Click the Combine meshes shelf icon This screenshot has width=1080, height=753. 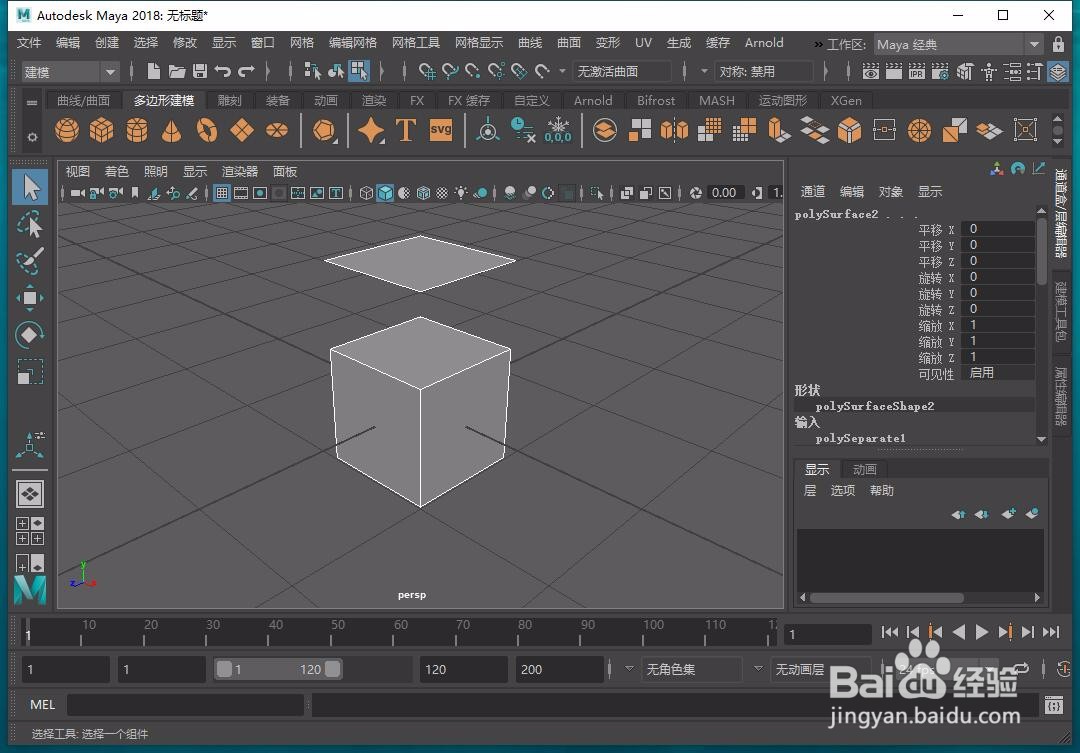[605, 130]
